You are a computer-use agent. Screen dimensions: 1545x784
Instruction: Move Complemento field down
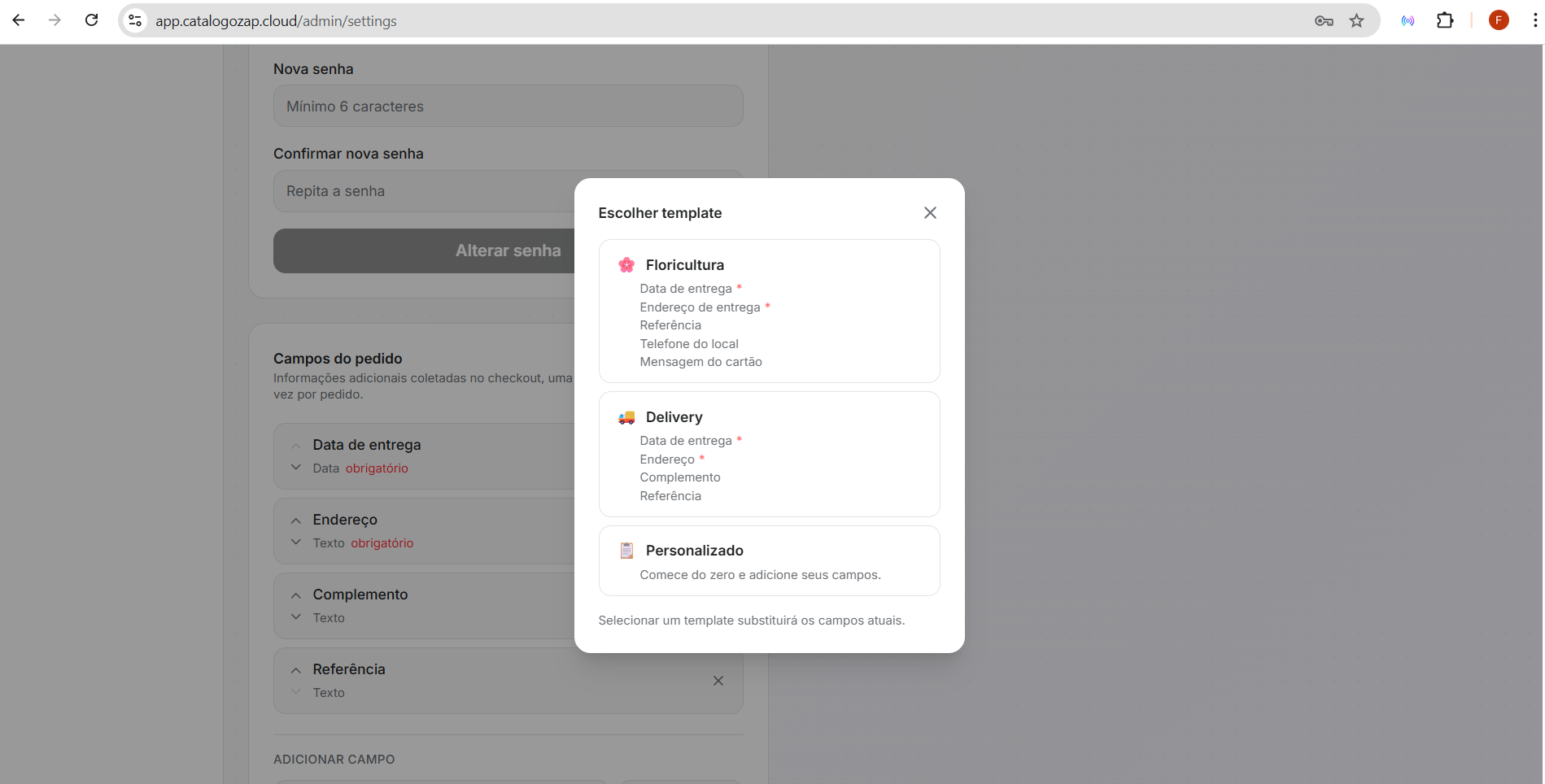point(296,616)
